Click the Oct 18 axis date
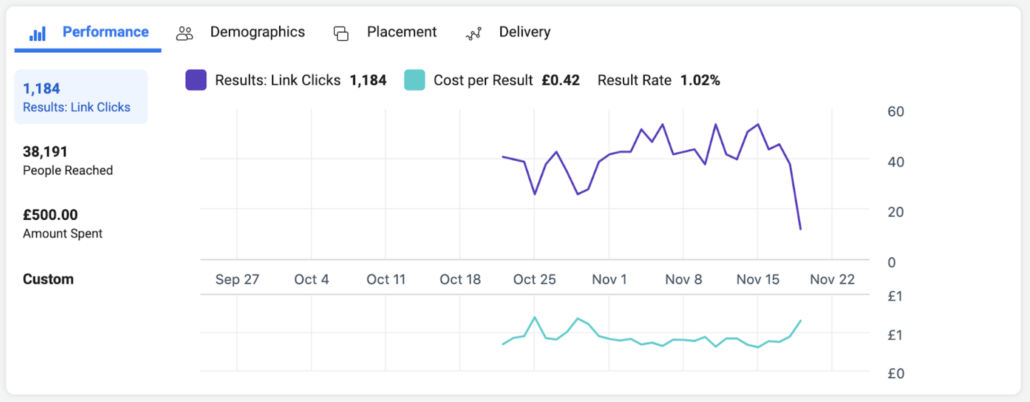Viewport: 1030px width, 402px height. pyautogui.click(x=460, y=279)
